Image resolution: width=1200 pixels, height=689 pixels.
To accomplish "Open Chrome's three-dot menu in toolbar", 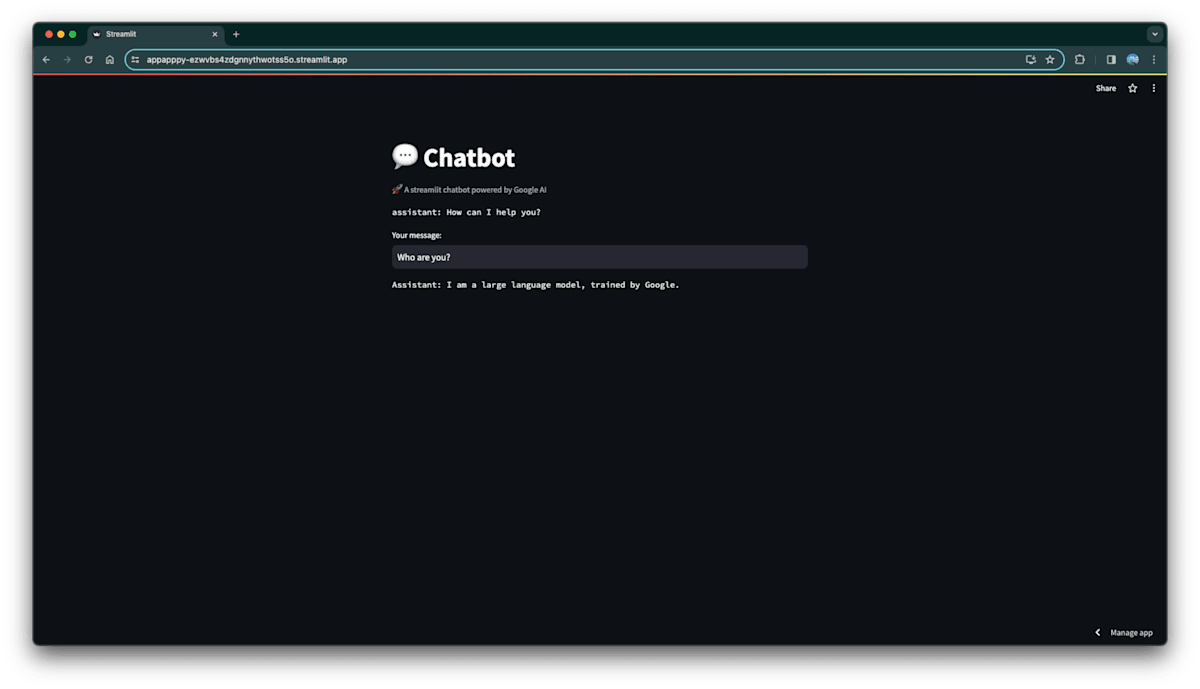I will (1154, 60).
